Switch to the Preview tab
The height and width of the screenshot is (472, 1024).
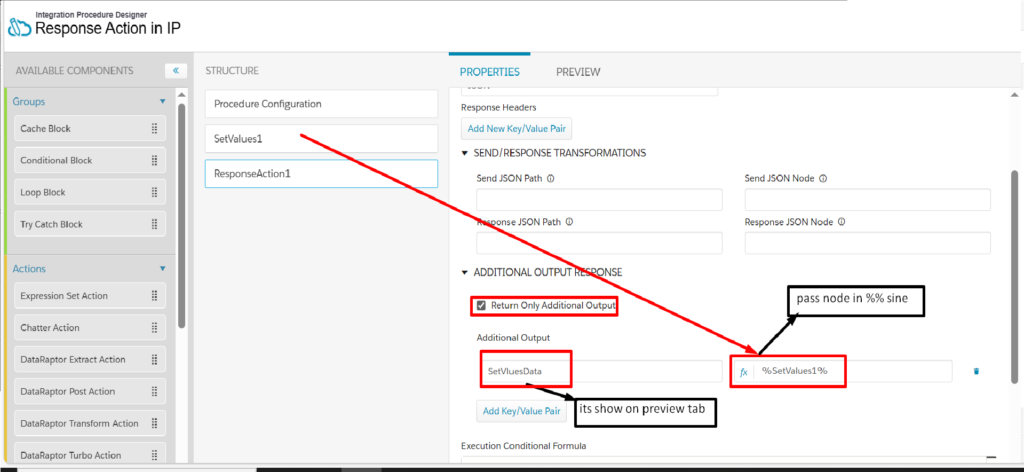[x=578, y=72]
